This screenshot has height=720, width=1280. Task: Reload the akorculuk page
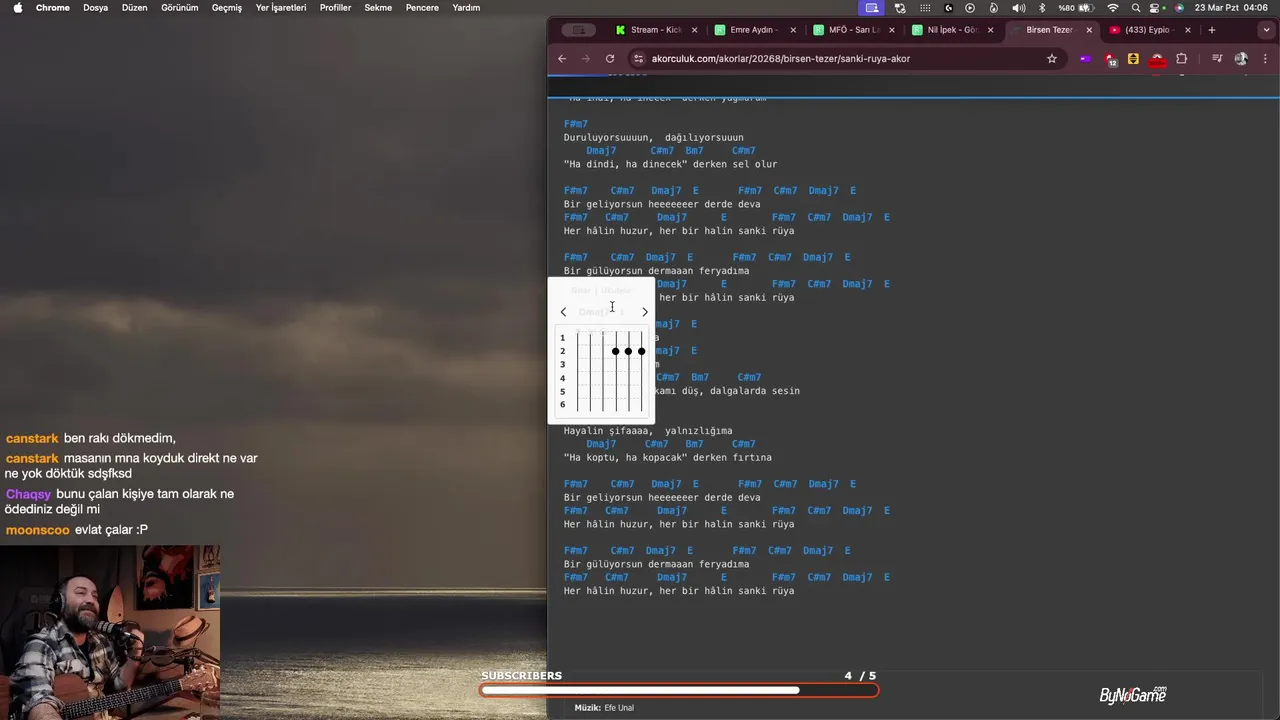click(610, 58)
